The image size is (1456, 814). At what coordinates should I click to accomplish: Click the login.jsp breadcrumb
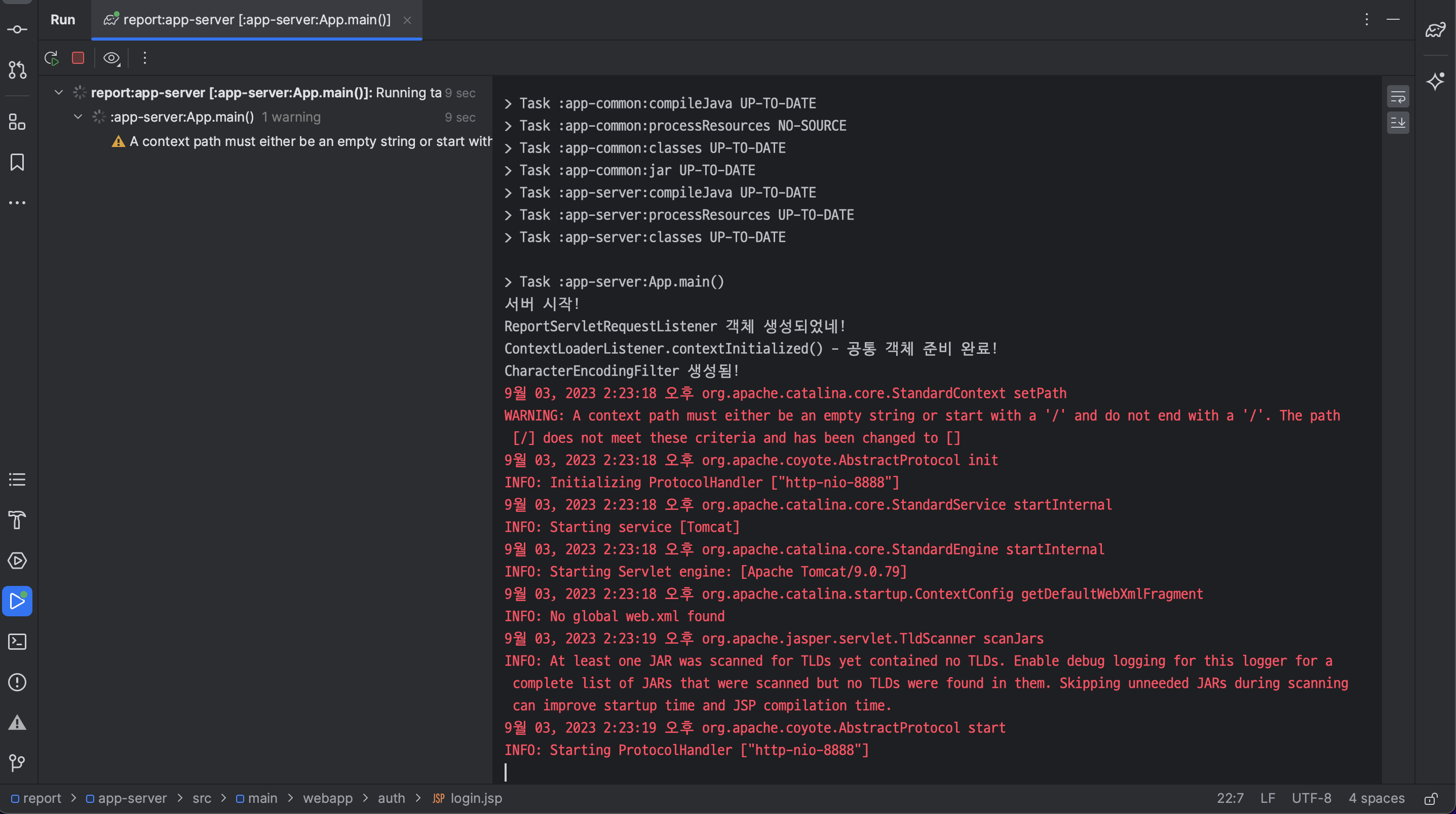click(475, 798)
